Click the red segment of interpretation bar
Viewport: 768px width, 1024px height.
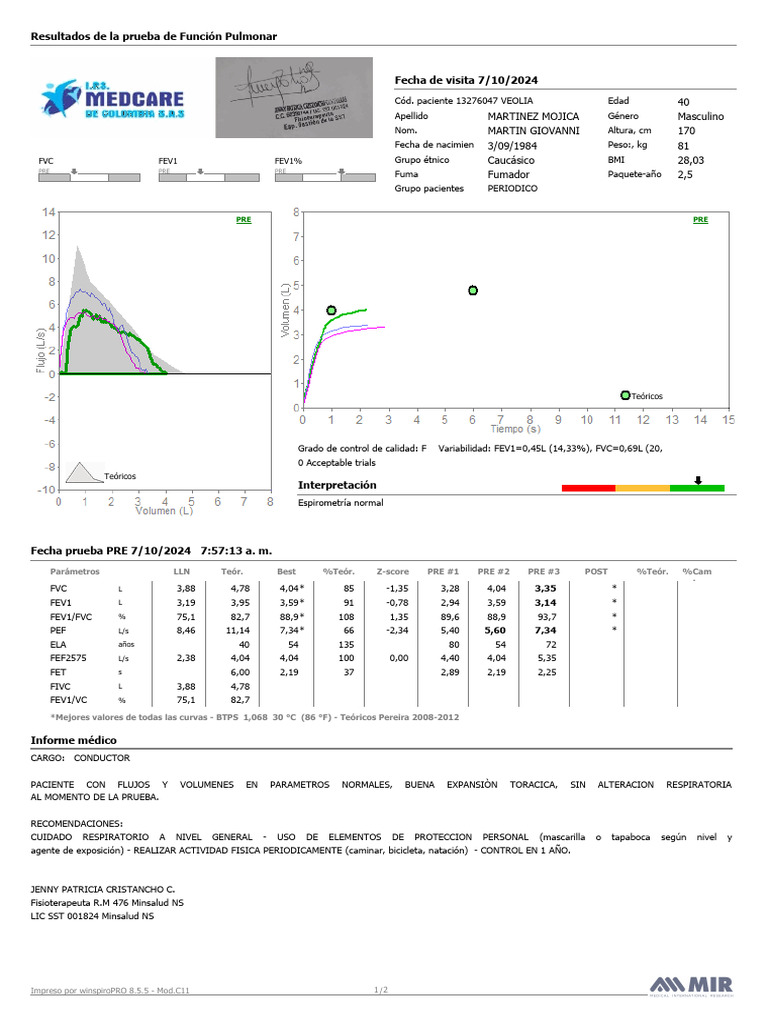pos(588,488)
